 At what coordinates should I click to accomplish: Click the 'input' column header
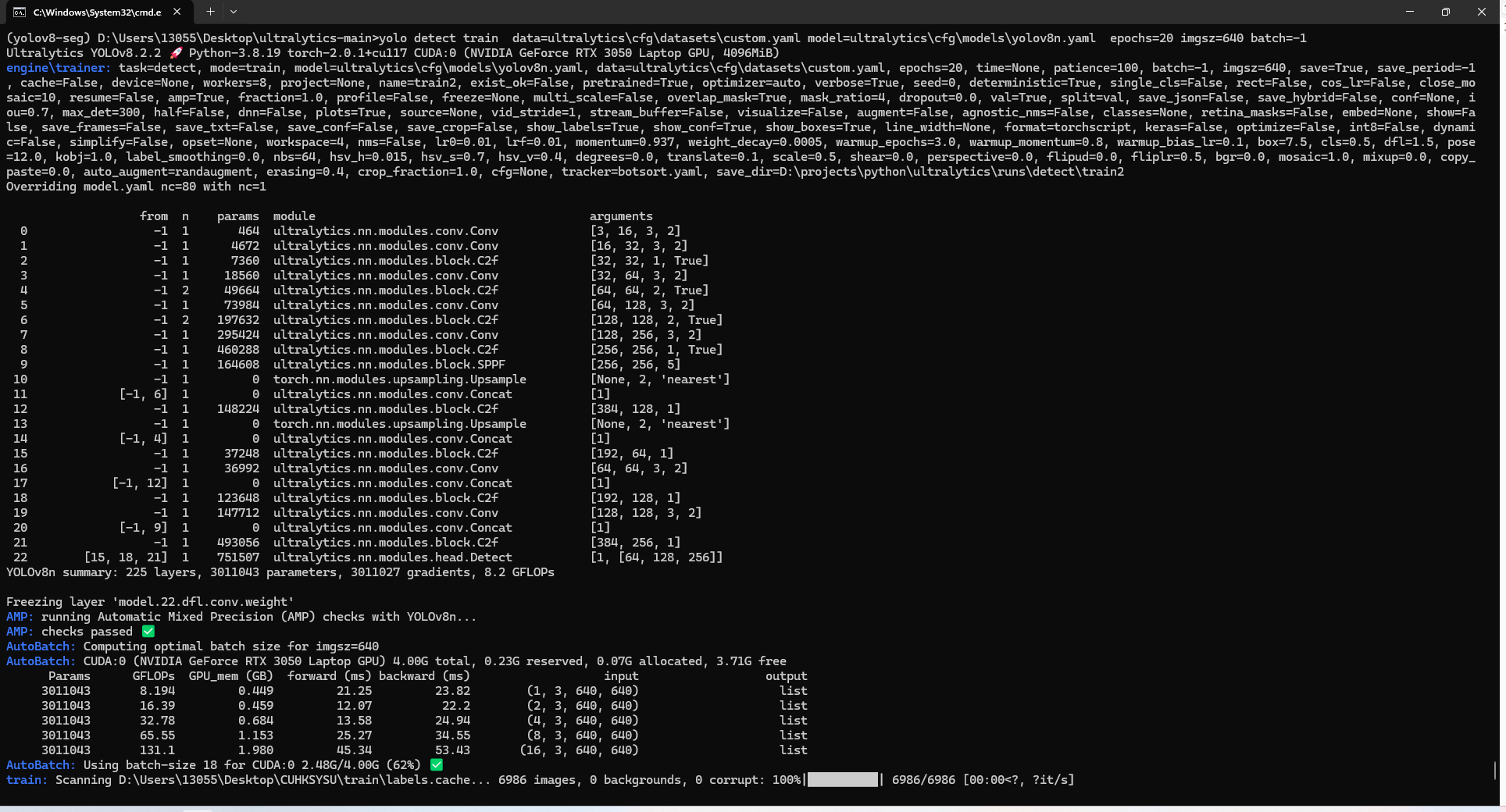[x=621, y=676]
